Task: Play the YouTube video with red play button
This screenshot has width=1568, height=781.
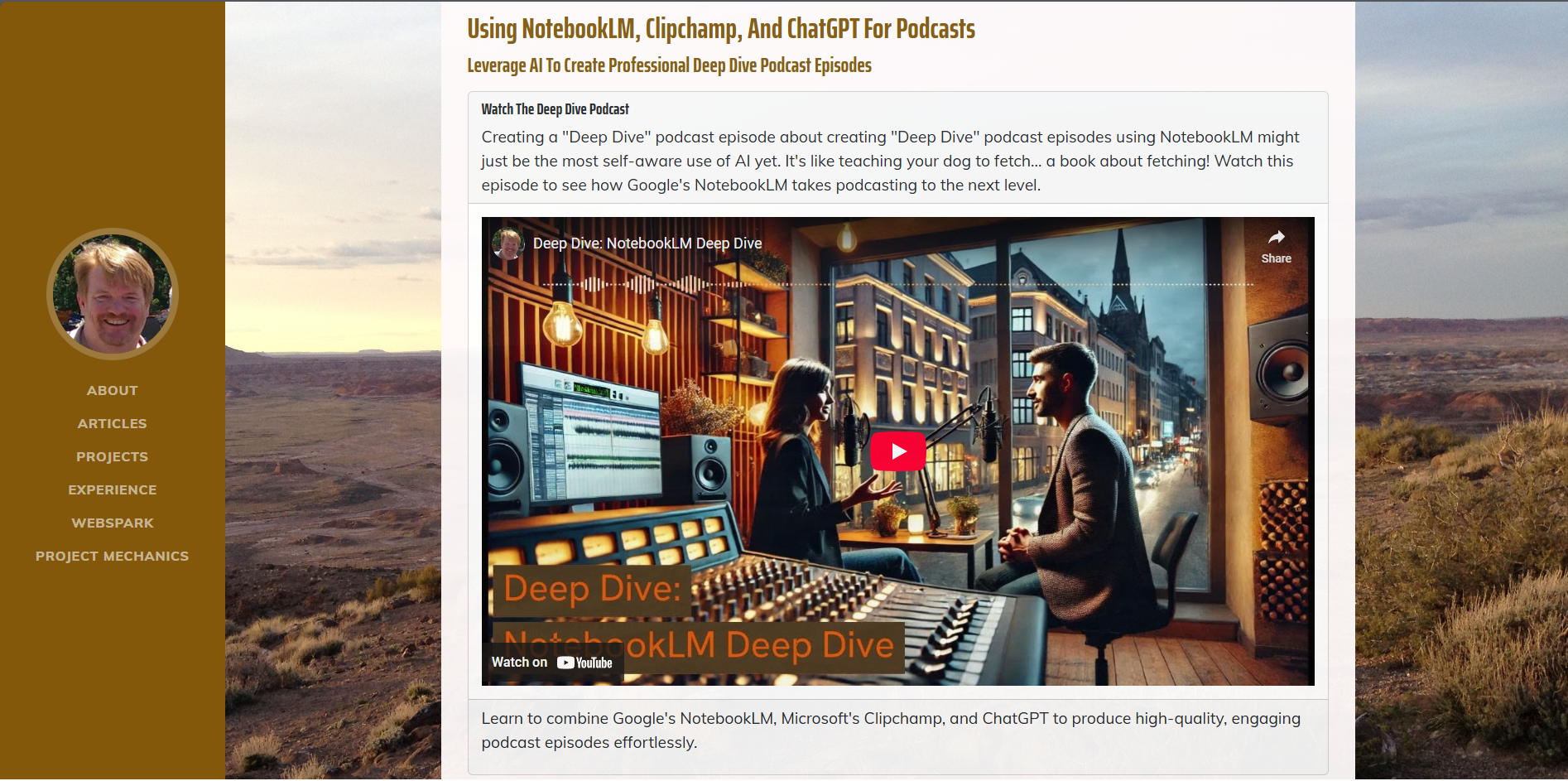Action: (x=898, y=451)
